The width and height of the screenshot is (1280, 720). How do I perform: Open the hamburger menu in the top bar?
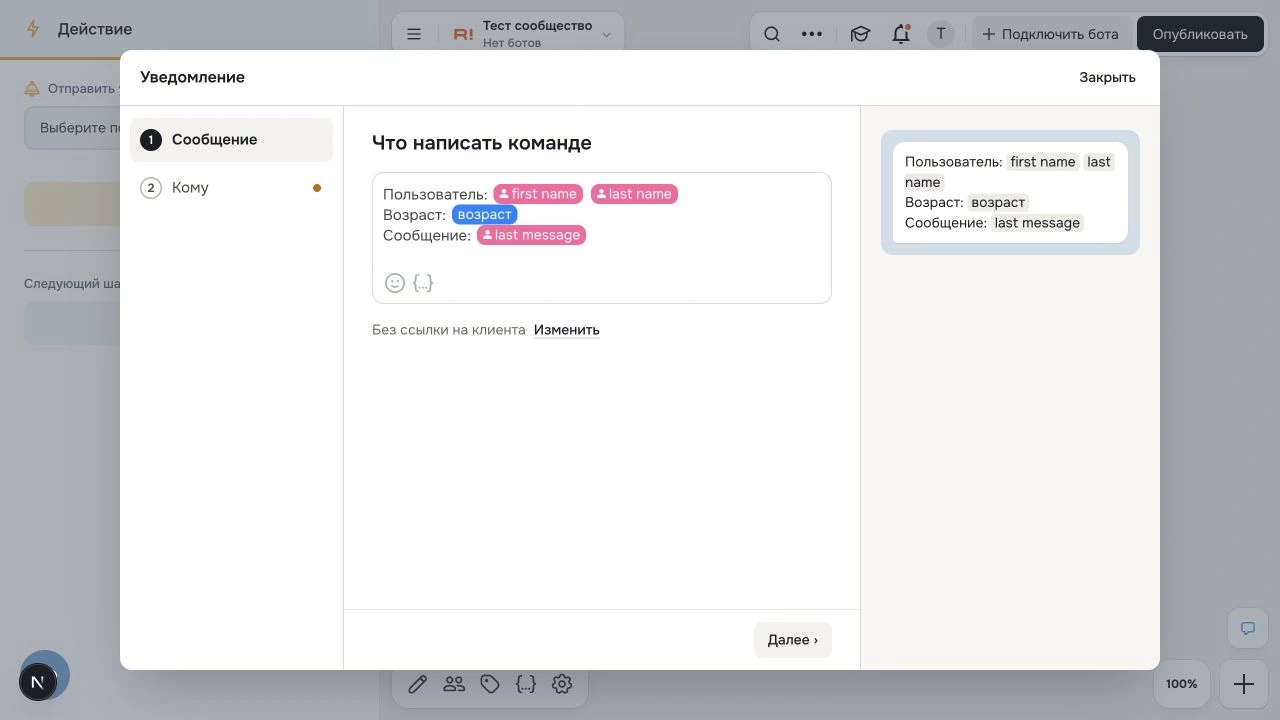coord(414,34)
